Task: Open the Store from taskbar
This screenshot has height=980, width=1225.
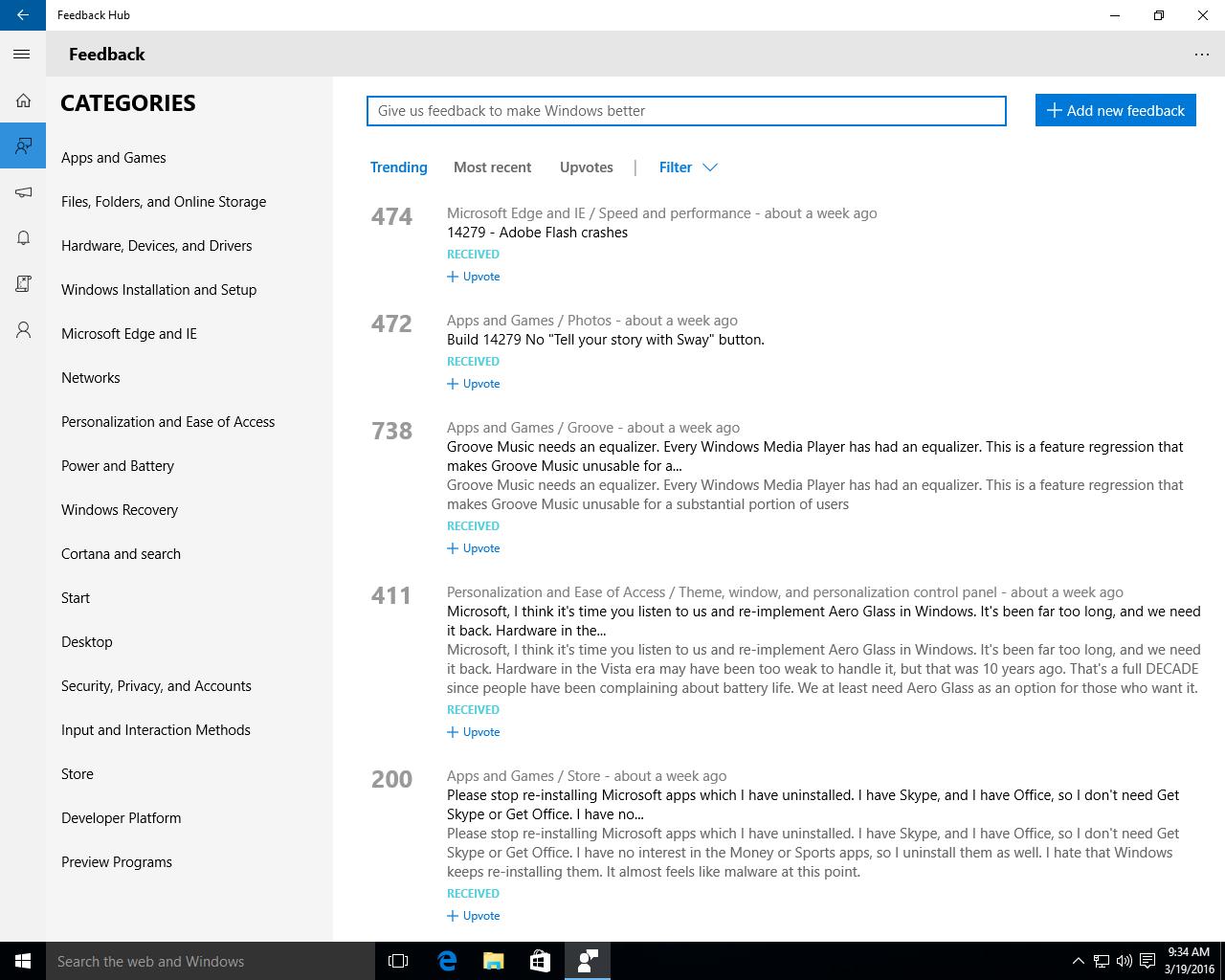Action: pos(540,961)
